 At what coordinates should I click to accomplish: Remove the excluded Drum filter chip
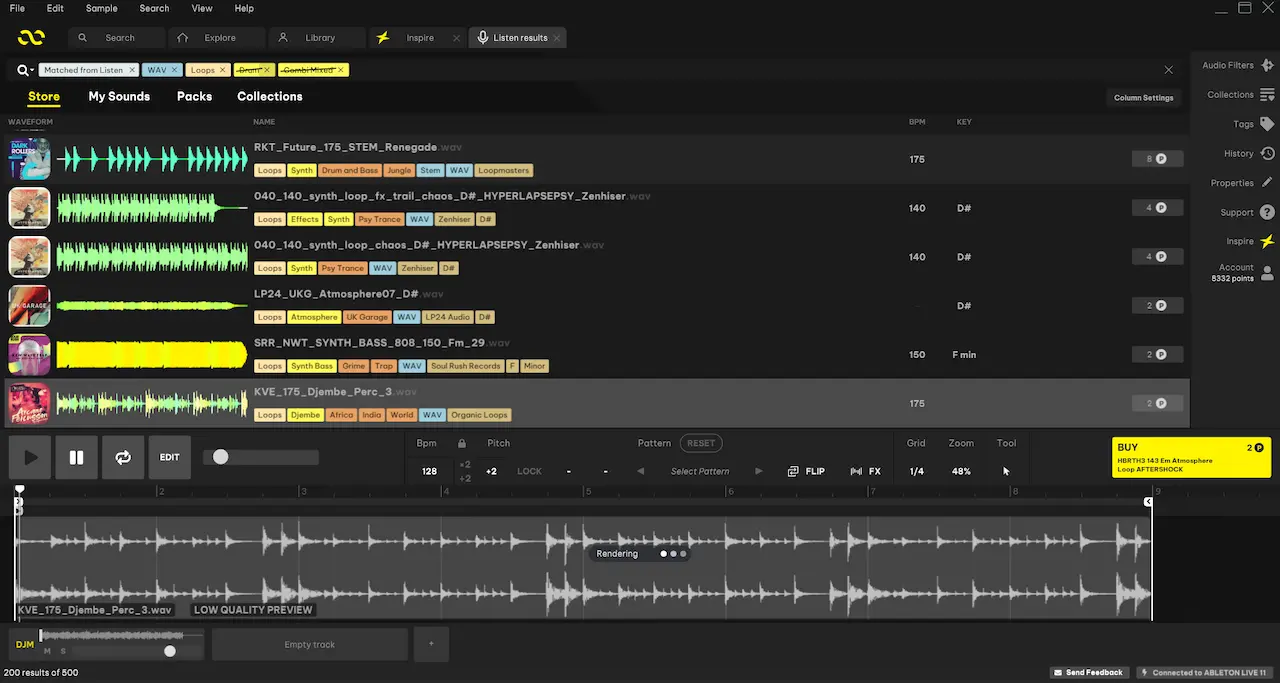pos(267,70)
